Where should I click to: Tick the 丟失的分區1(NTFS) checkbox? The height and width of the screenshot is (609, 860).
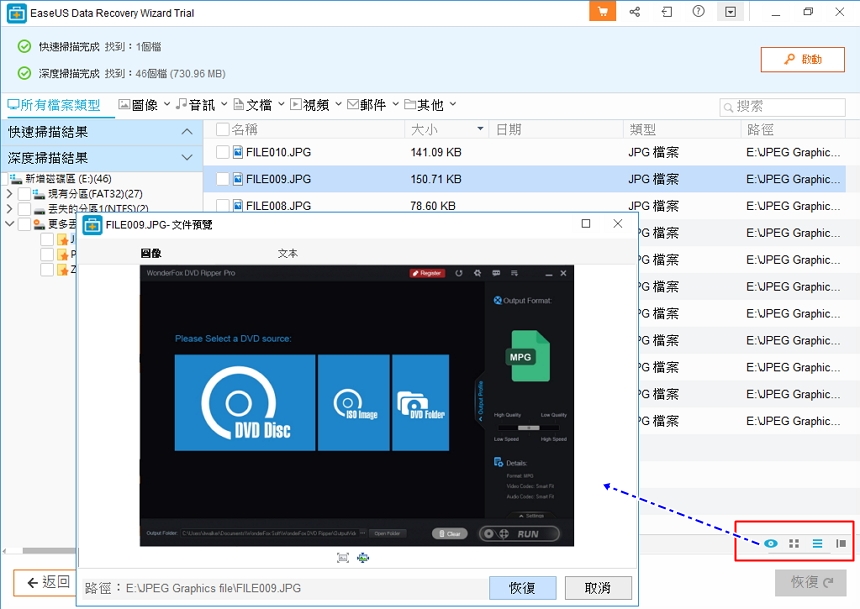tap(24, 209)
